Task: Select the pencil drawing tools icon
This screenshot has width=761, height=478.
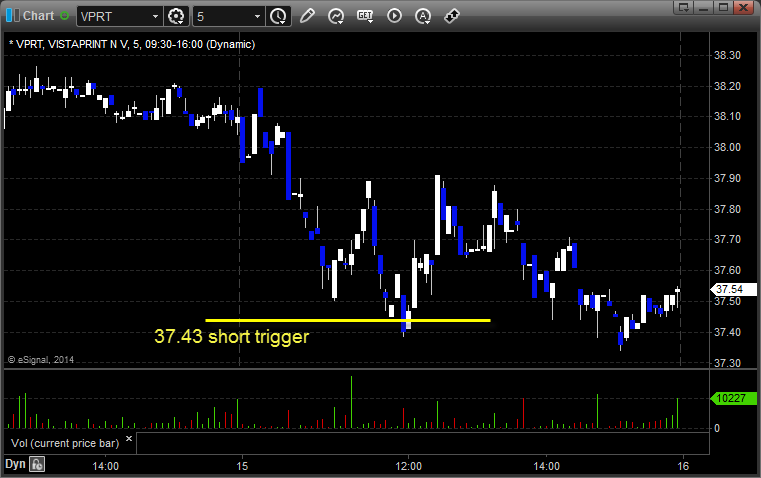Action: (x=307, y=16)
